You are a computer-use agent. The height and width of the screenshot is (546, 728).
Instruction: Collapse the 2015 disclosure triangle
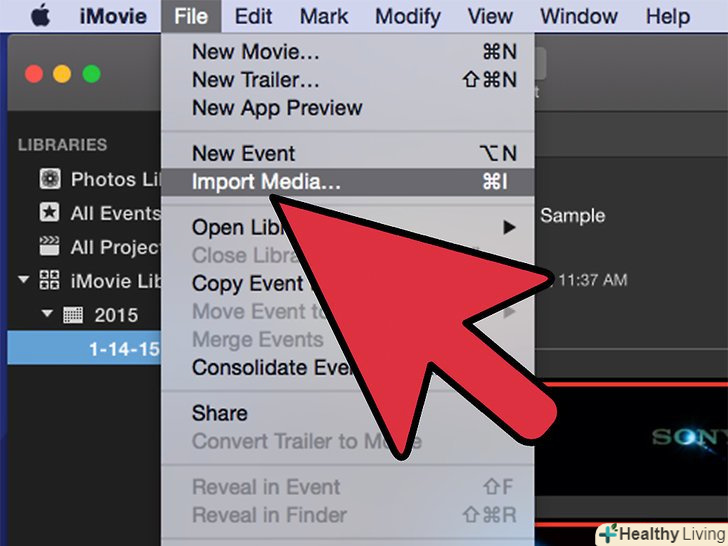click(47, 313)
